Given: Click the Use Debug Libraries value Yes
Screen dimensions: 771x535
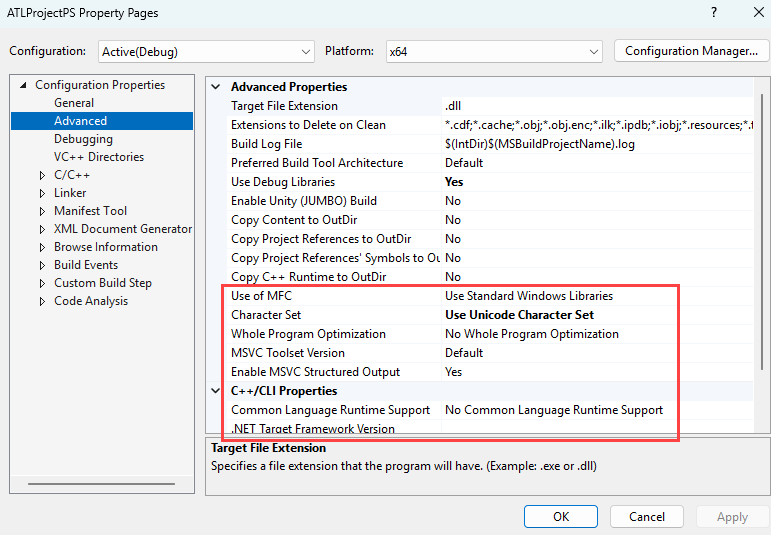Looking at the screenshot, I should (454, 182).
